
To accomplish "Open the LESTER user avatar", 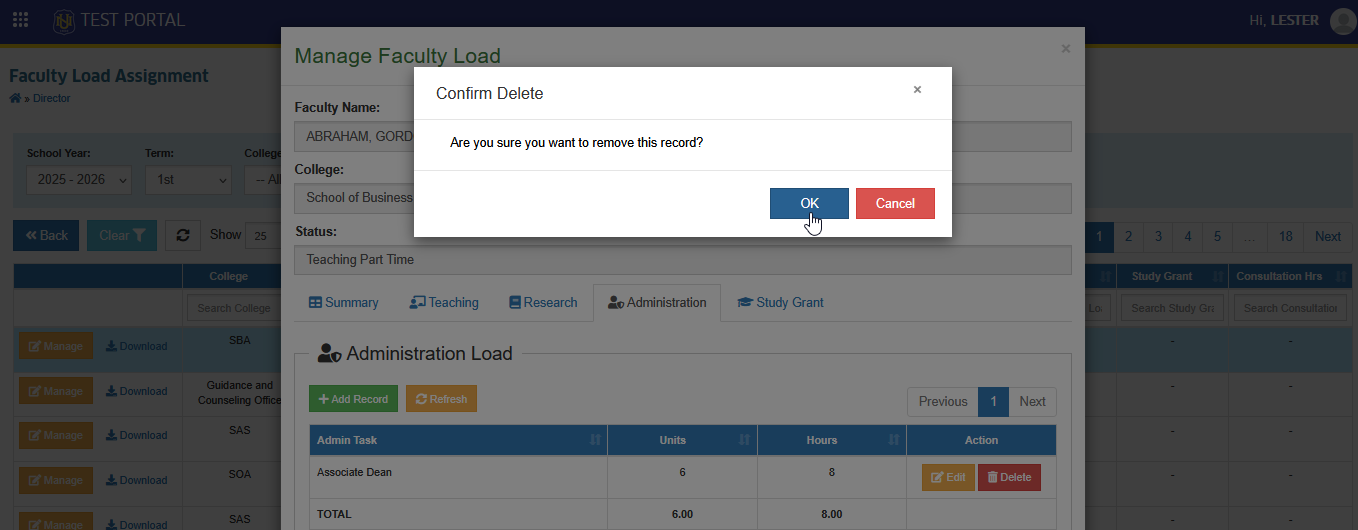I will [x=1343, y=21].
